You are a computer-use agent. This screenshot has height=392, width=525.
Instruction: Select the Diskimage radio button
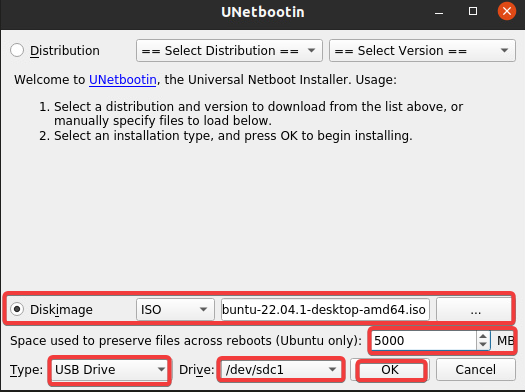tap(17, 309)
